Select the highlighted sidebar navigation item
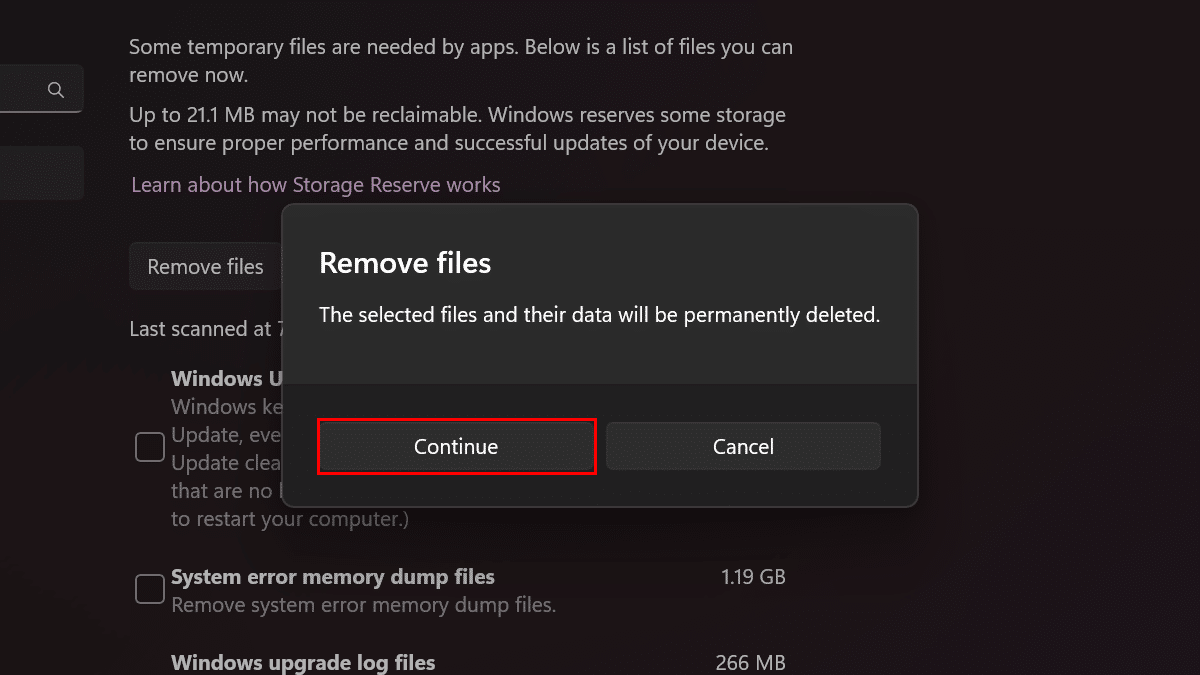 pyautogui.click(x=40, y=172)
